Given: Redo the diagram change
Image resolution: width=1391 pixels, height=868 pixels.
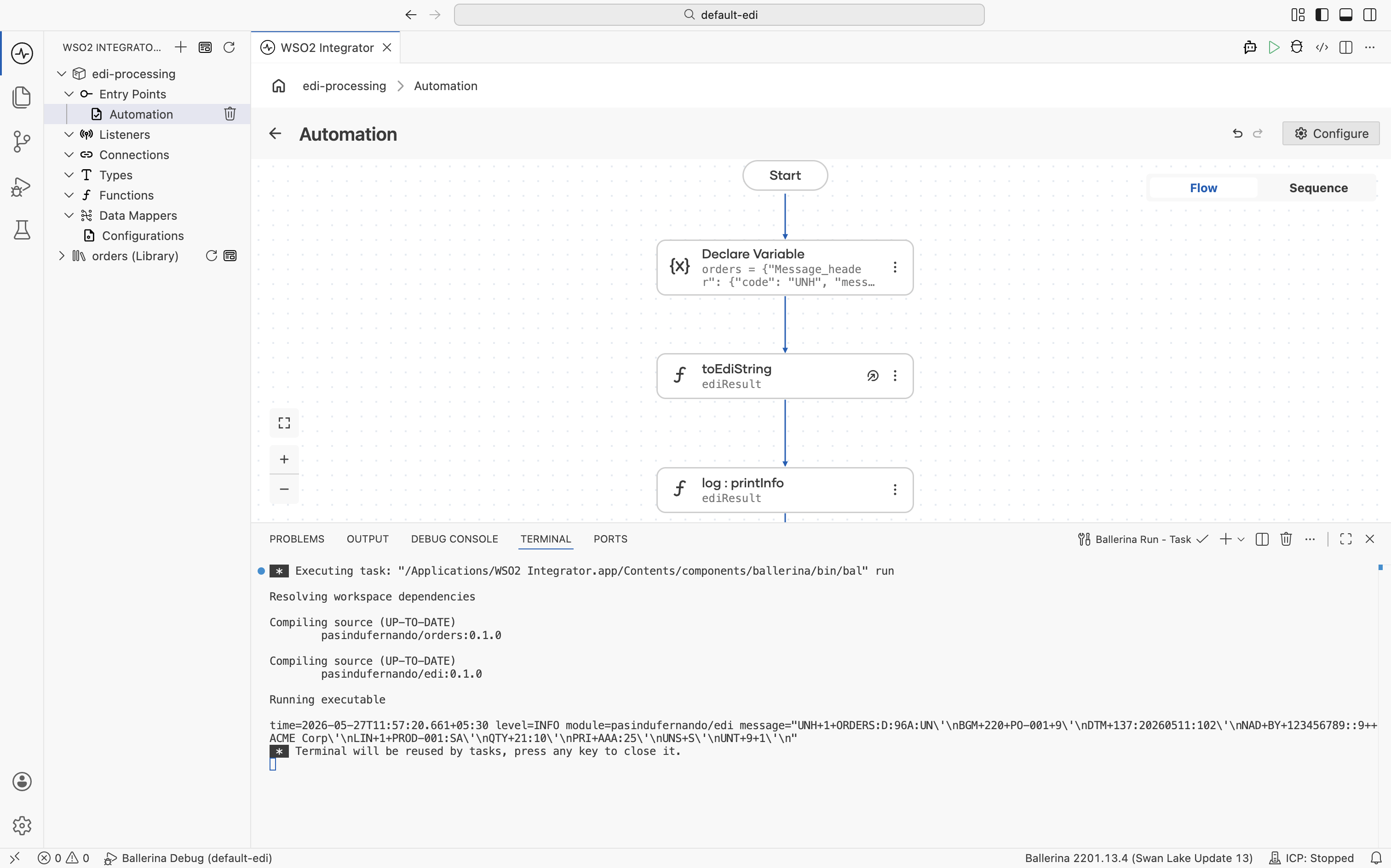Looking at the screenshot, I should (1258, 133).
